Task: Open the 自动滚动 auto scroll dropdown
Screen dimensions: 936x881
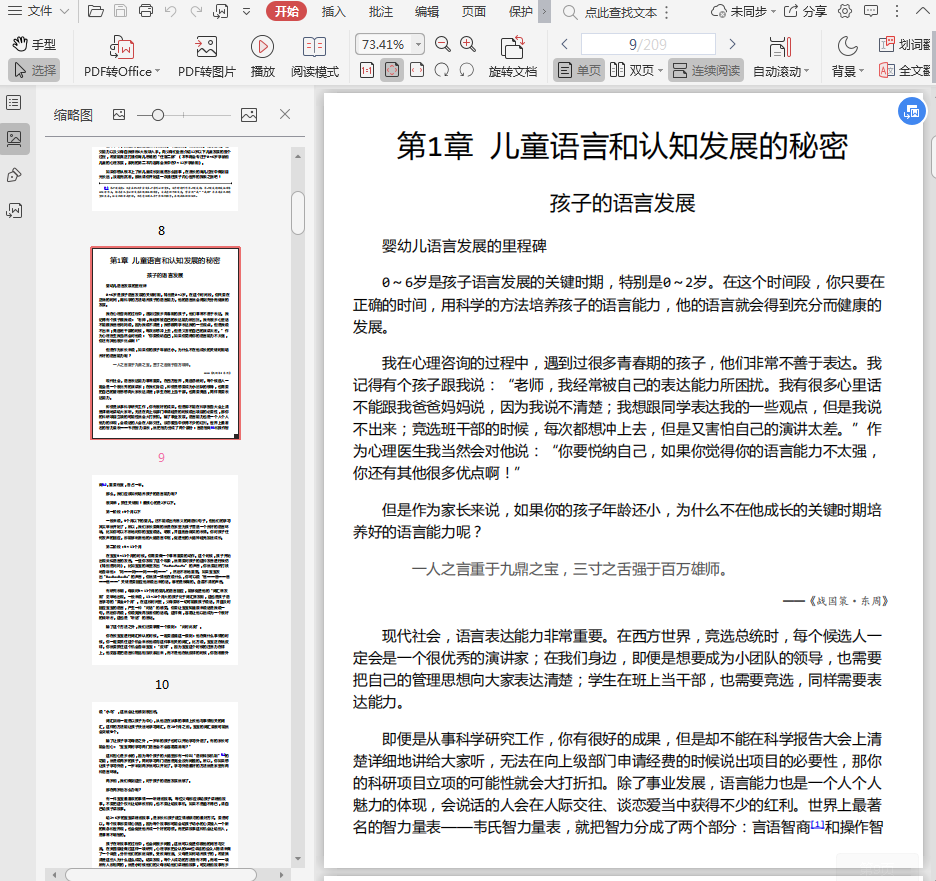Action: pyautogui.click(x=781, y=57)
